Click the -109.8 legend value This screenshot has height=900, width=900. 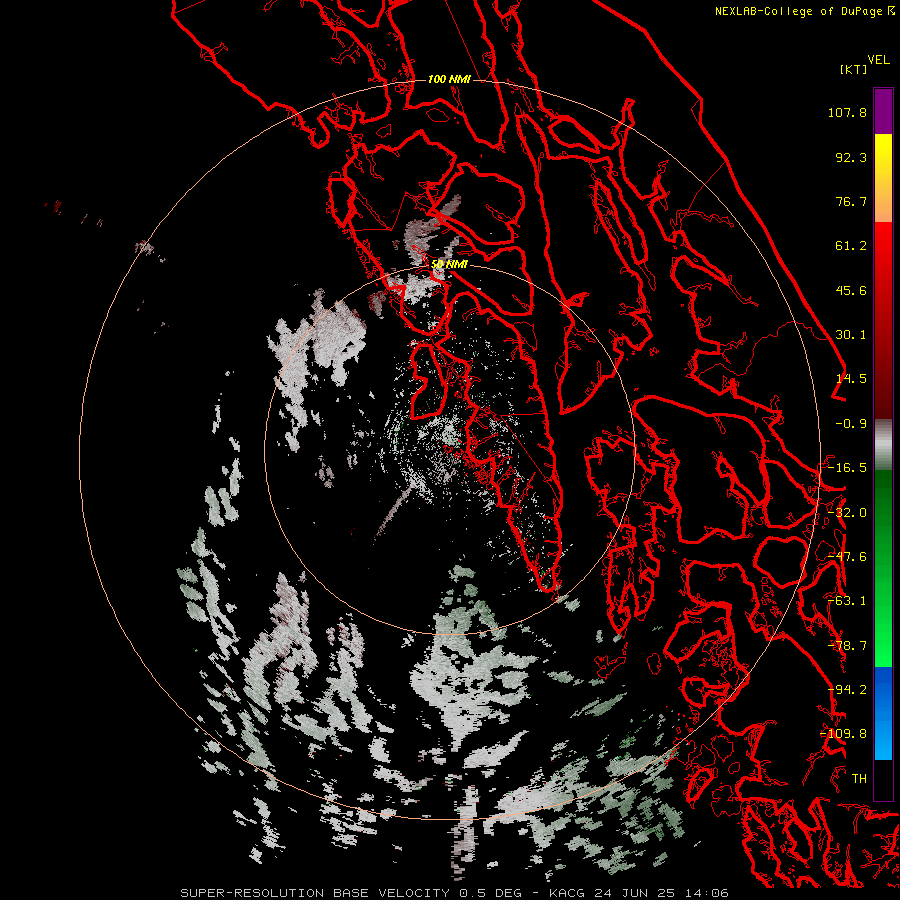pyautogui.click(x=844, y=734)
